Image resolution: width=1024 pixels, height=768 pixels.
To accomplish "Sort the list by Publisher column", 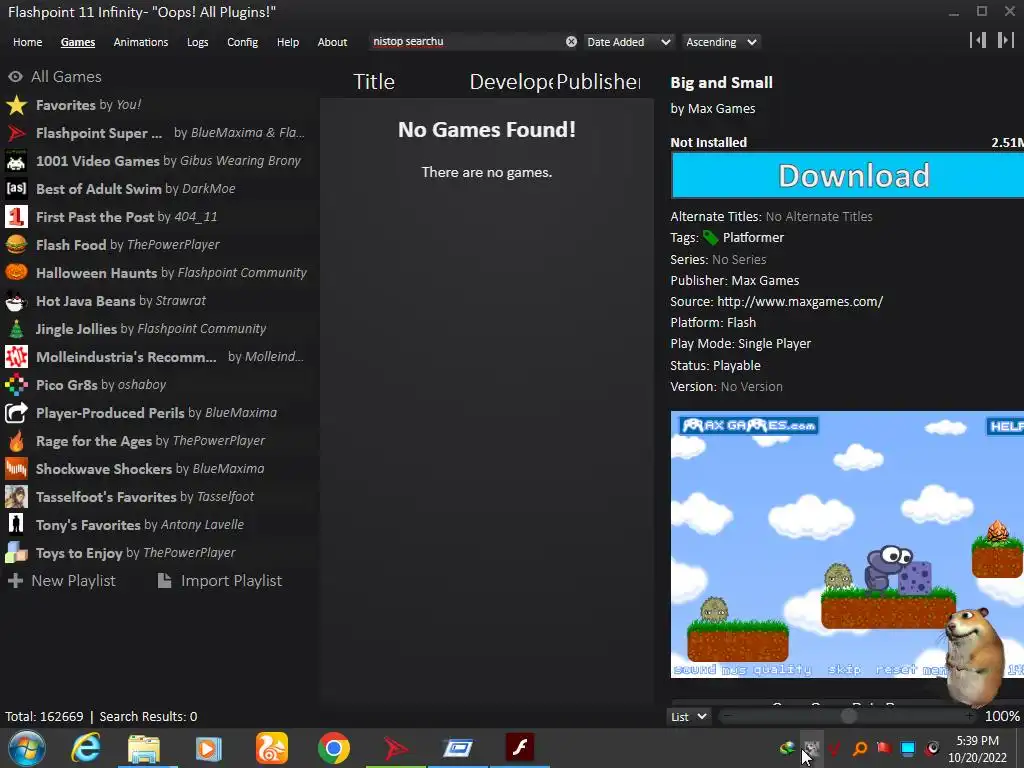I will 598,82.
